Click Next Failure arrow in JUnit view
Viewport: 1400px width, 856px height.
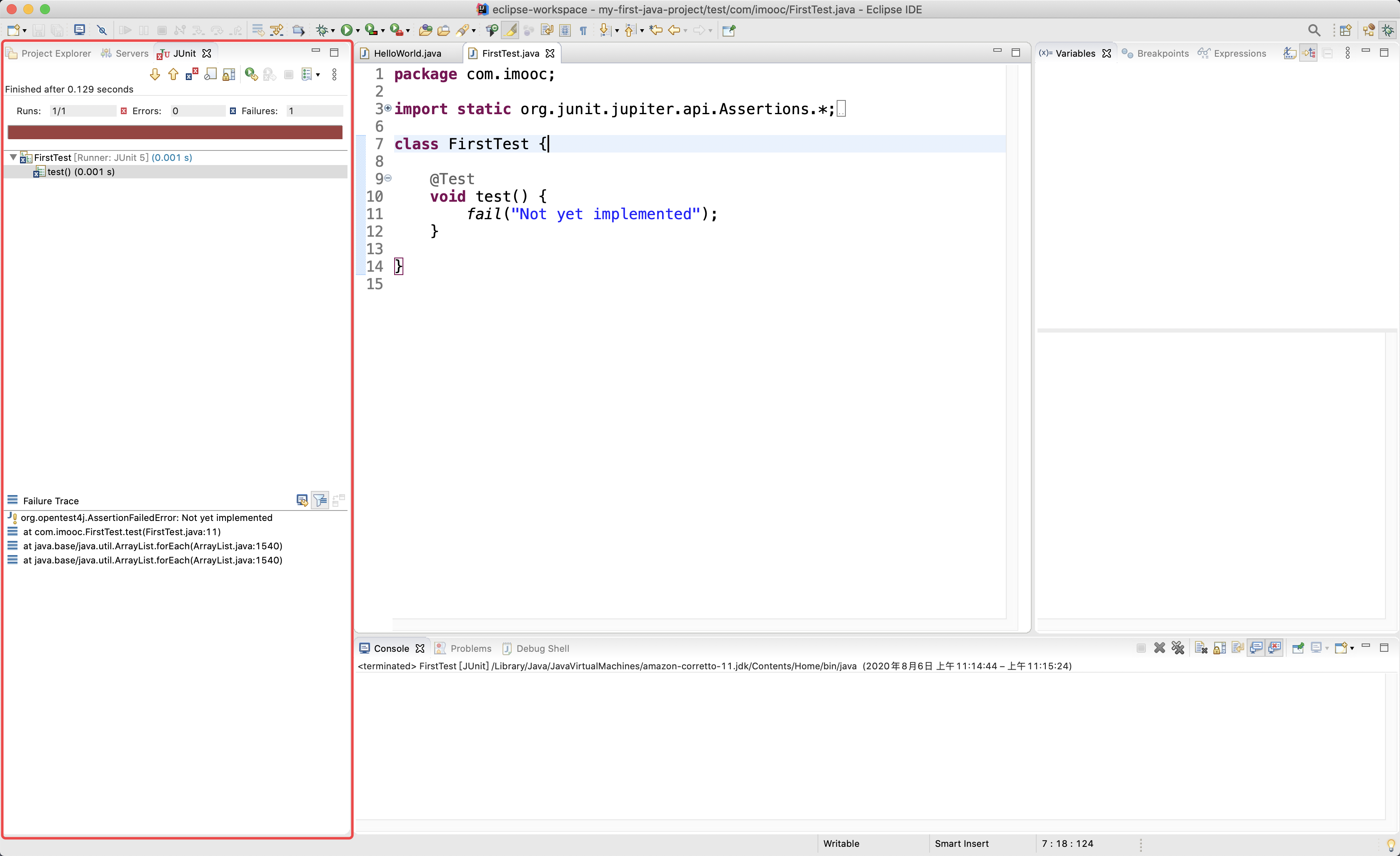155,75
